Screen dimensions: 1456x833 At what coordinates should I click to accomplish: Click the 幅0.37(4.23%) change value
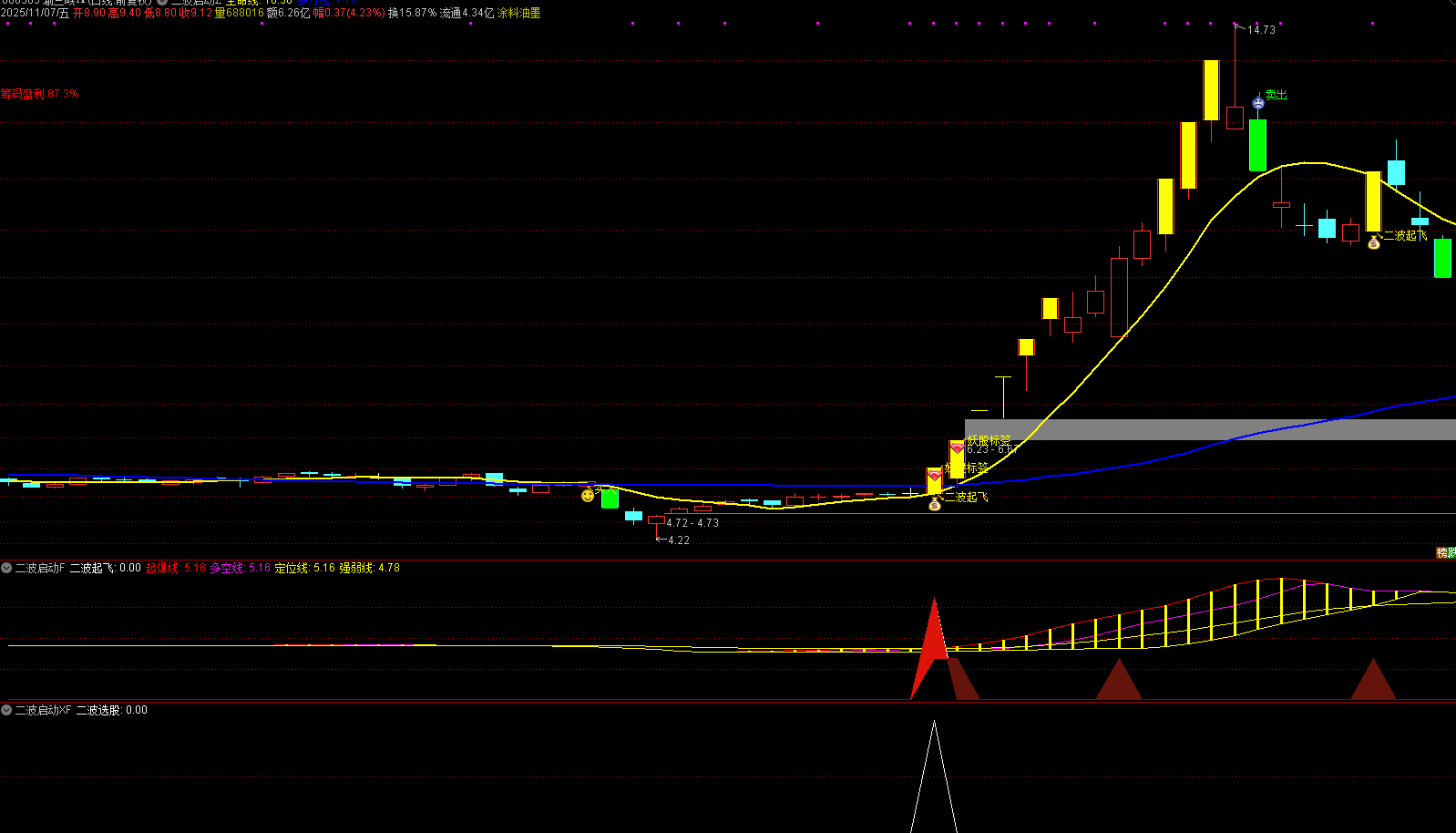point(349,13)
